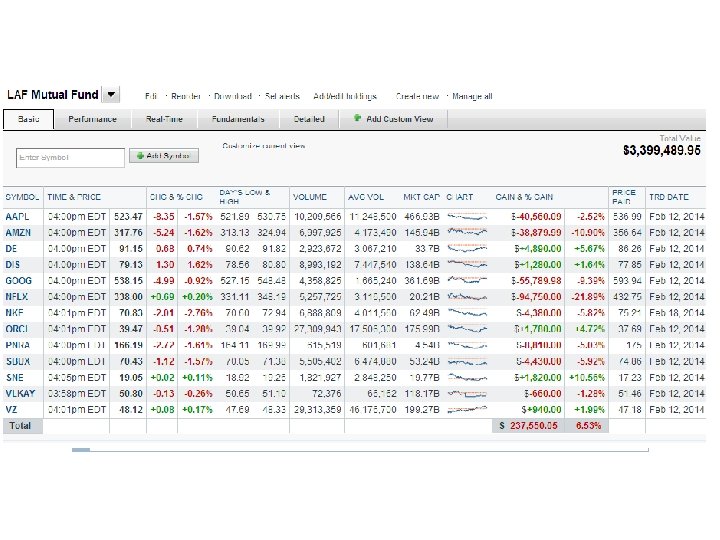The image size is (720, 540).
Task: Sort by the SYMBOL column header
Action: coord(22,197)
